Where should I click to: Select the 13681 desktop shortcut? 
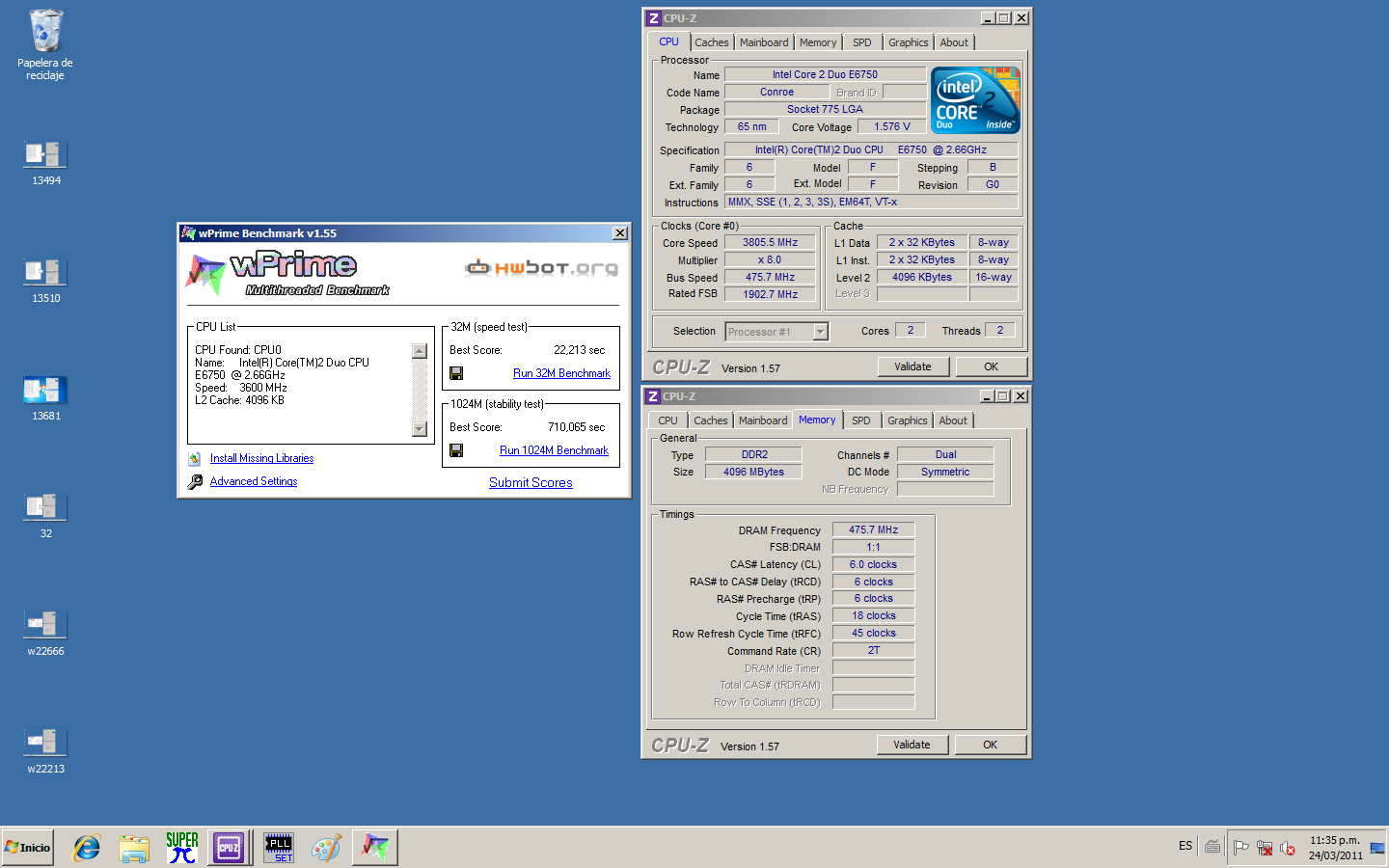45,396
